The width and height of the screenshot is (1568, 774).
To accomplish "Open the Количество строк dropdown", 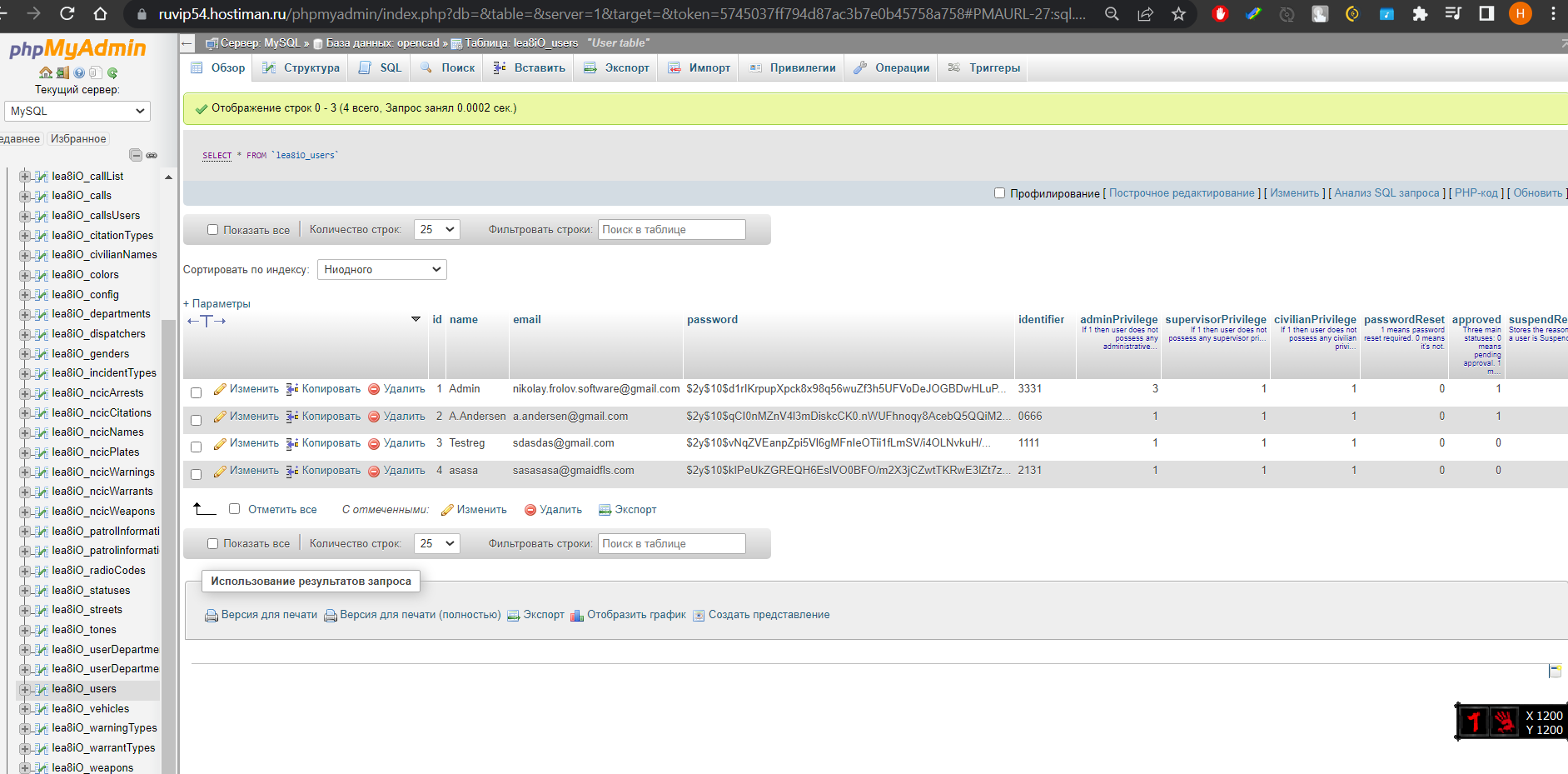I will [x=436, y=229].
